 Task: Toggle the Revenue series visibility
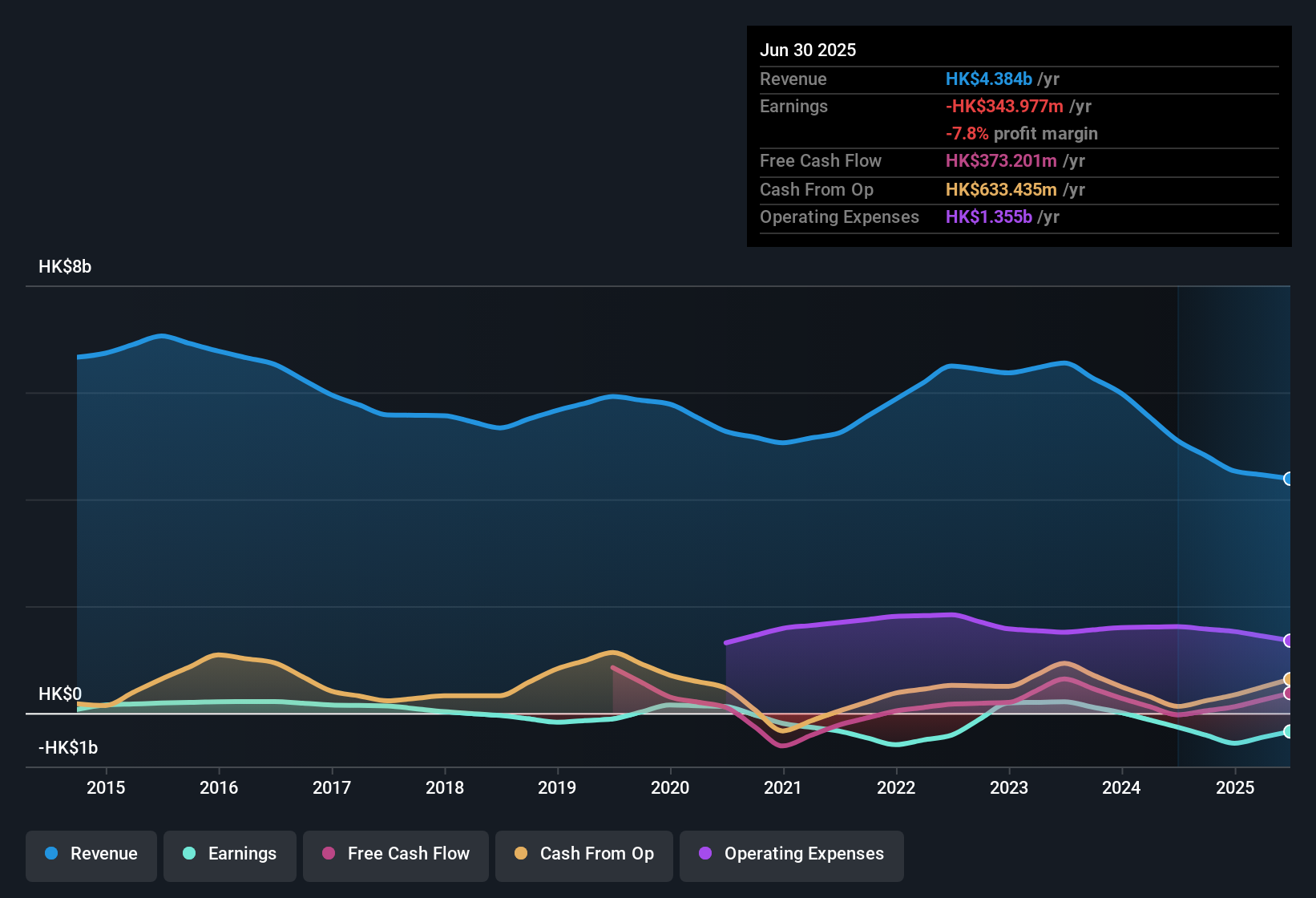[x=91, y=854]
